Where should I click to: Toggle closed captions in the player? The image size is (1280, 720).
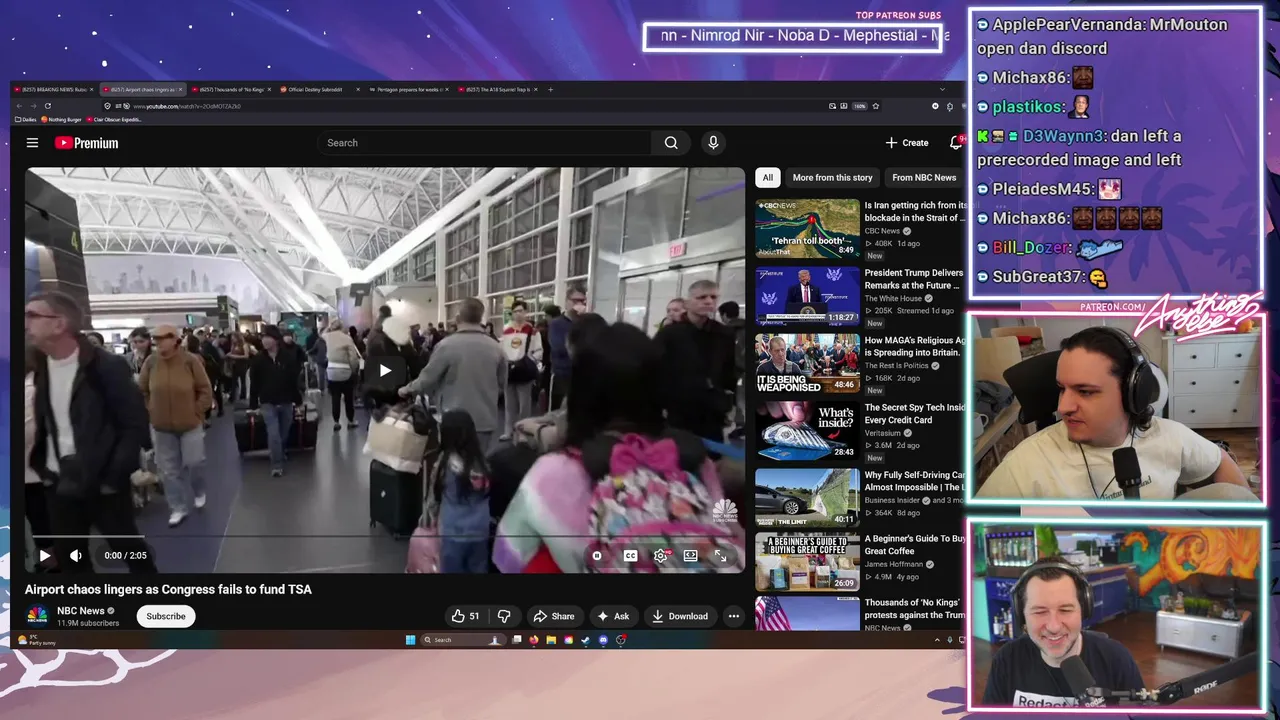pyautogui.click(x=630, y=556)
